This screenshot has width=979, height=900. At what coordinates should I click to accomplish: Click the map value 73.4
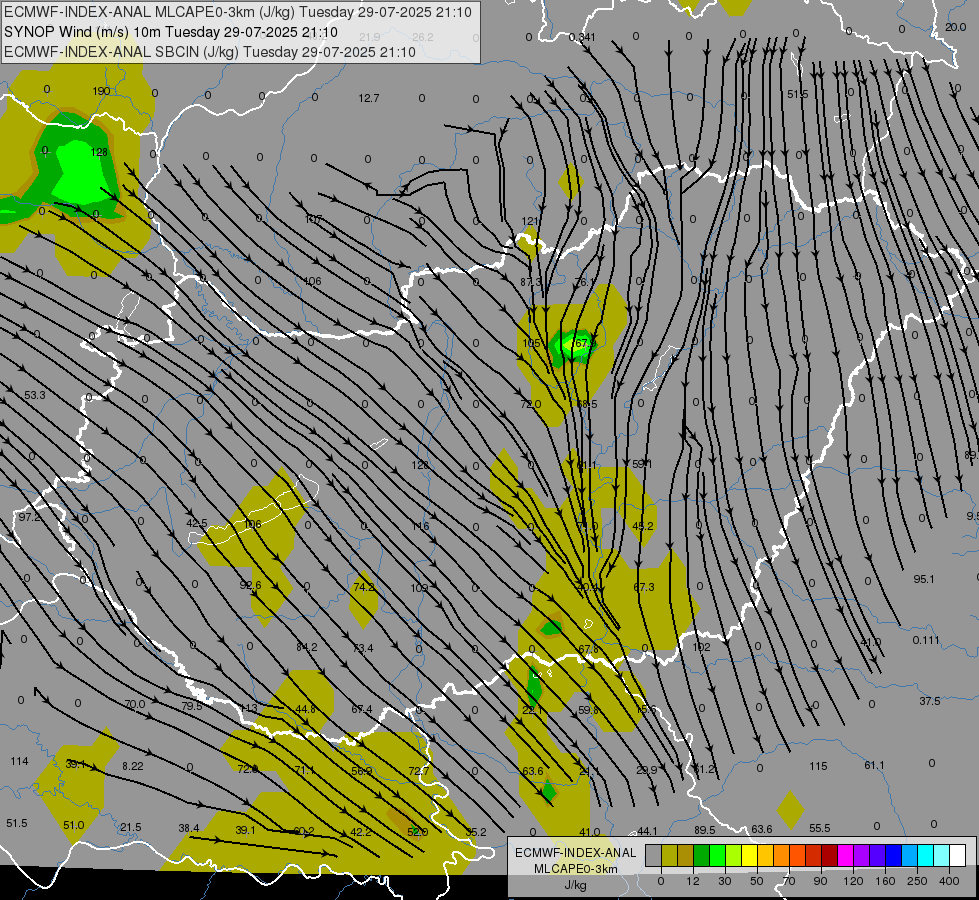coord(363,648)
